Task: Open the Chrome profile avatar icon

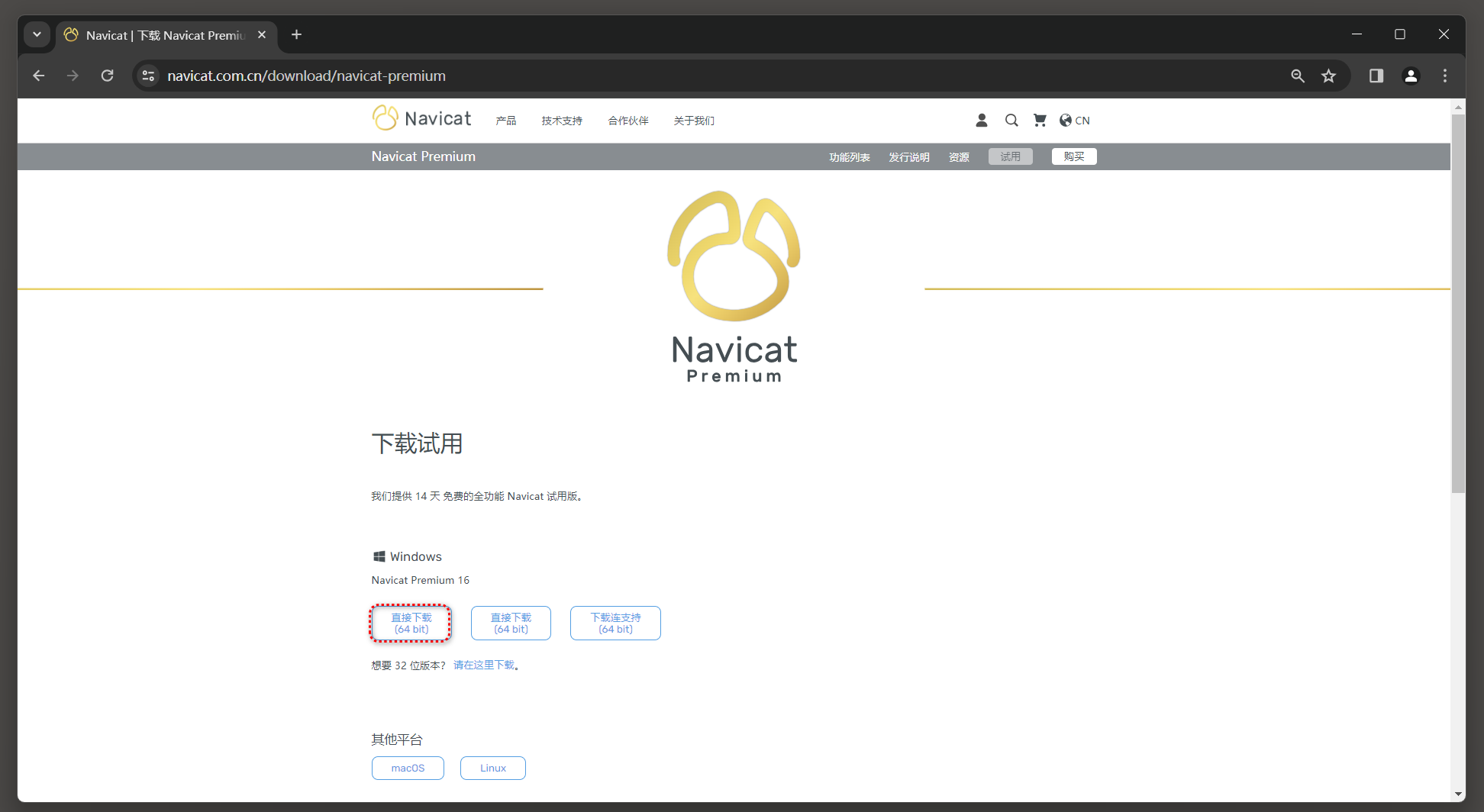Action: point(1411,76)
